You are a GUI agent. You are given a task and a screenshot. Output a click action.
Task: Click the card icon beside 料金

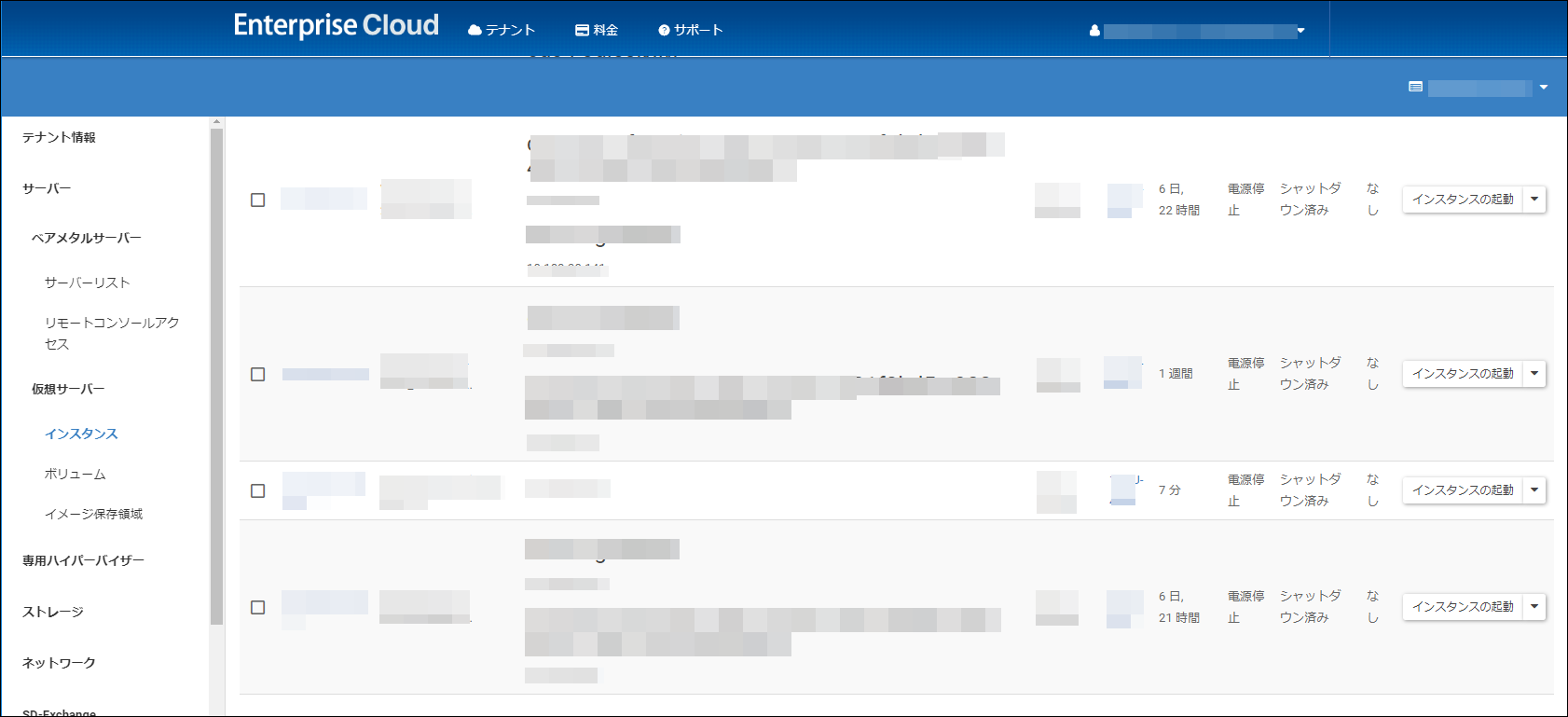tap(582, 30)
